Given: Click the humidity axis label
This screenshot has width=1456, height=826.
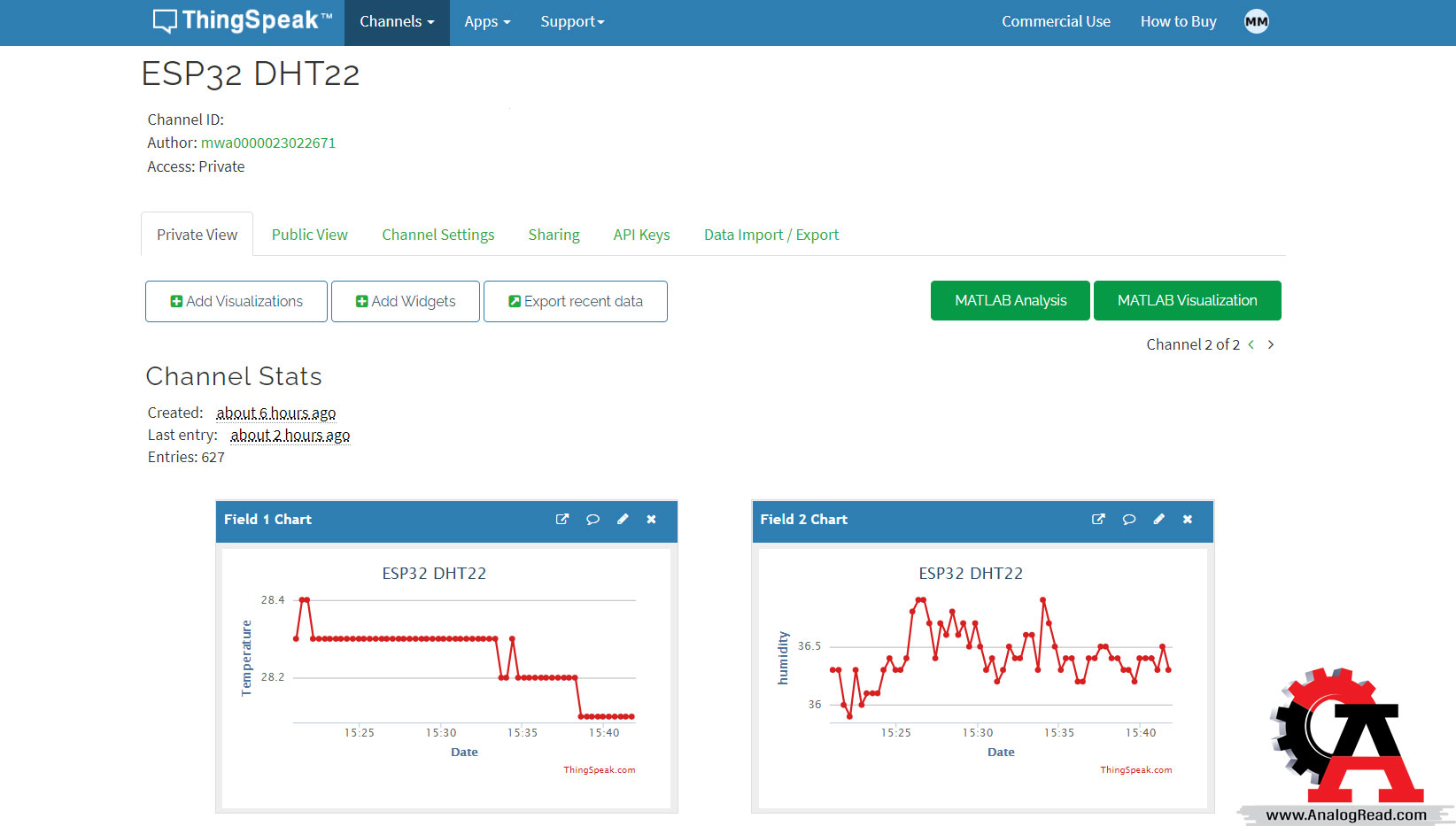Looking at the screenshot, I should coord(783,658).
